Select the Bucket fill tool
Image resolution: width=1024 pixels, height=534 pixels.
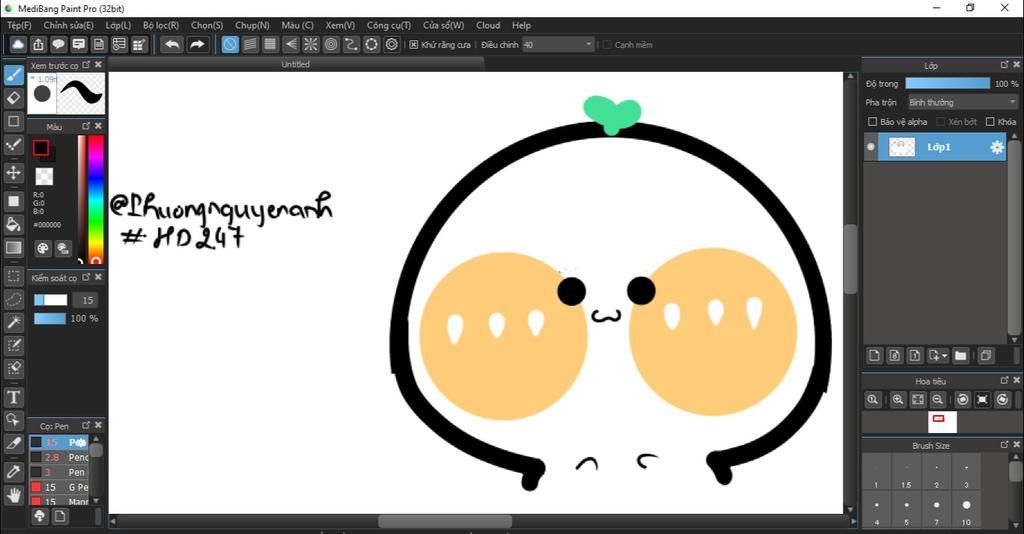(14, 225)
